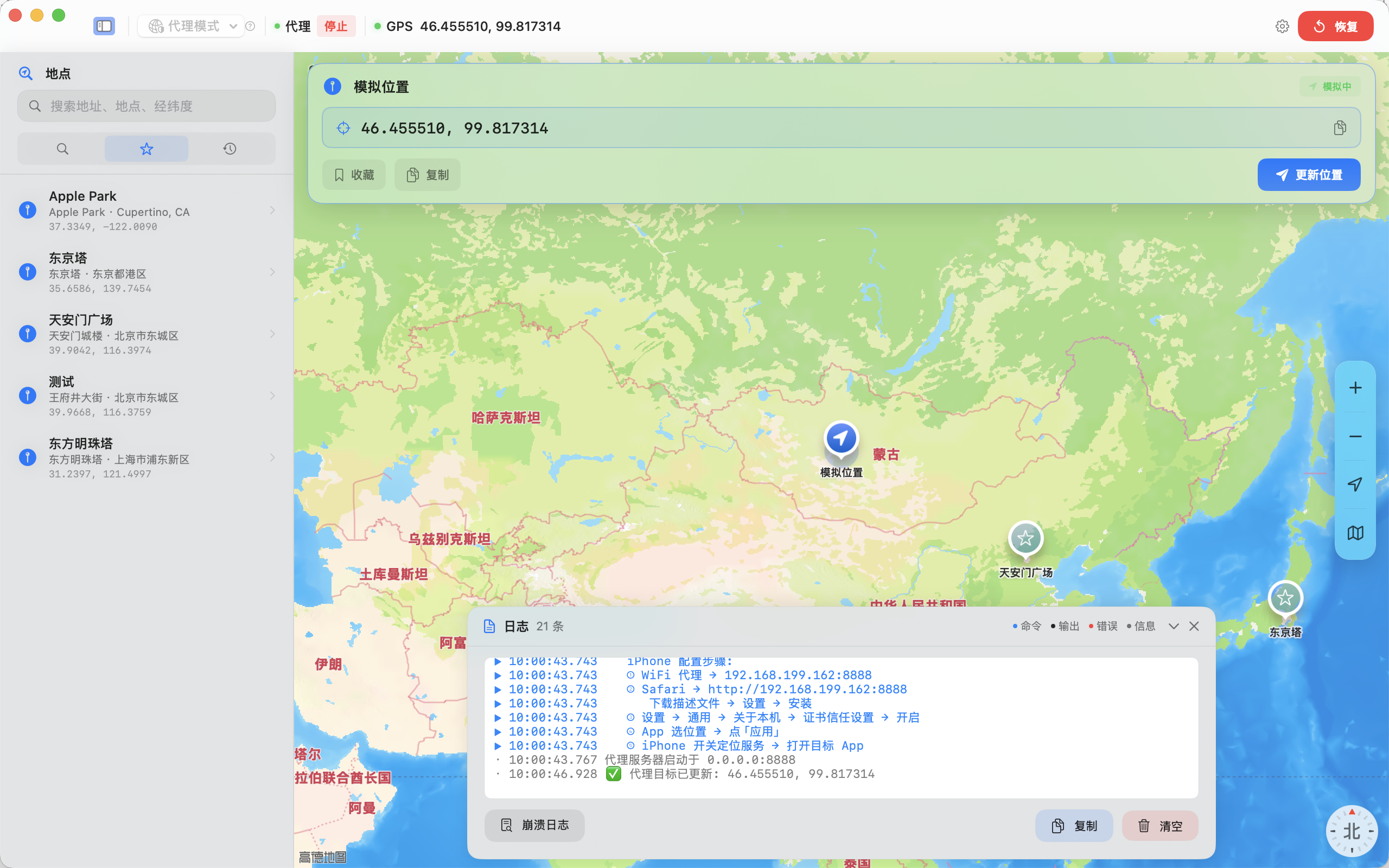Viewport: 1389px width, 868px height.
Task: Click the help question mark icon
Action: [250, 26]
